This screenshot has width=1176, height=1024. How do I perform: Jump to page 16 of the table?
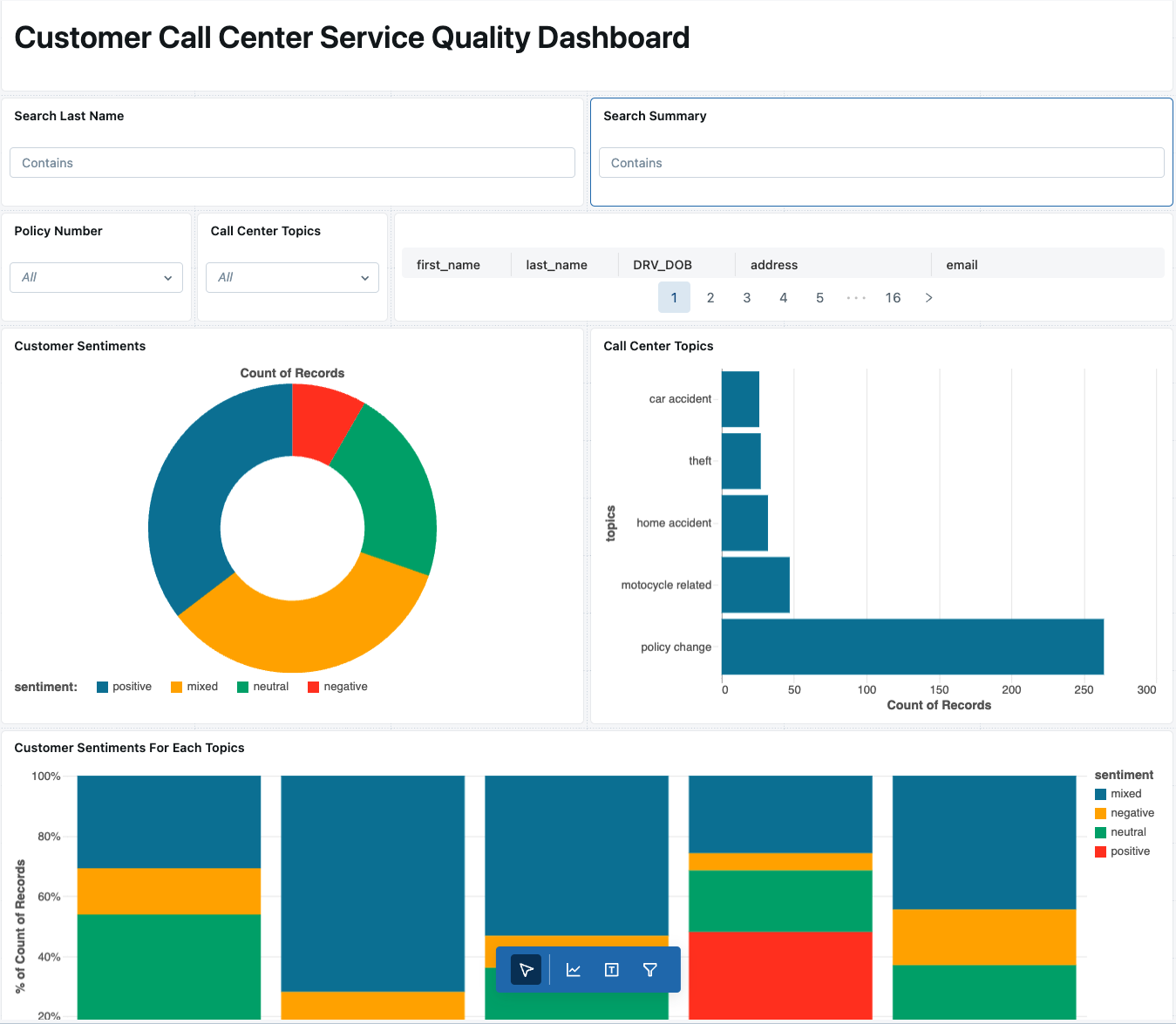893,298
